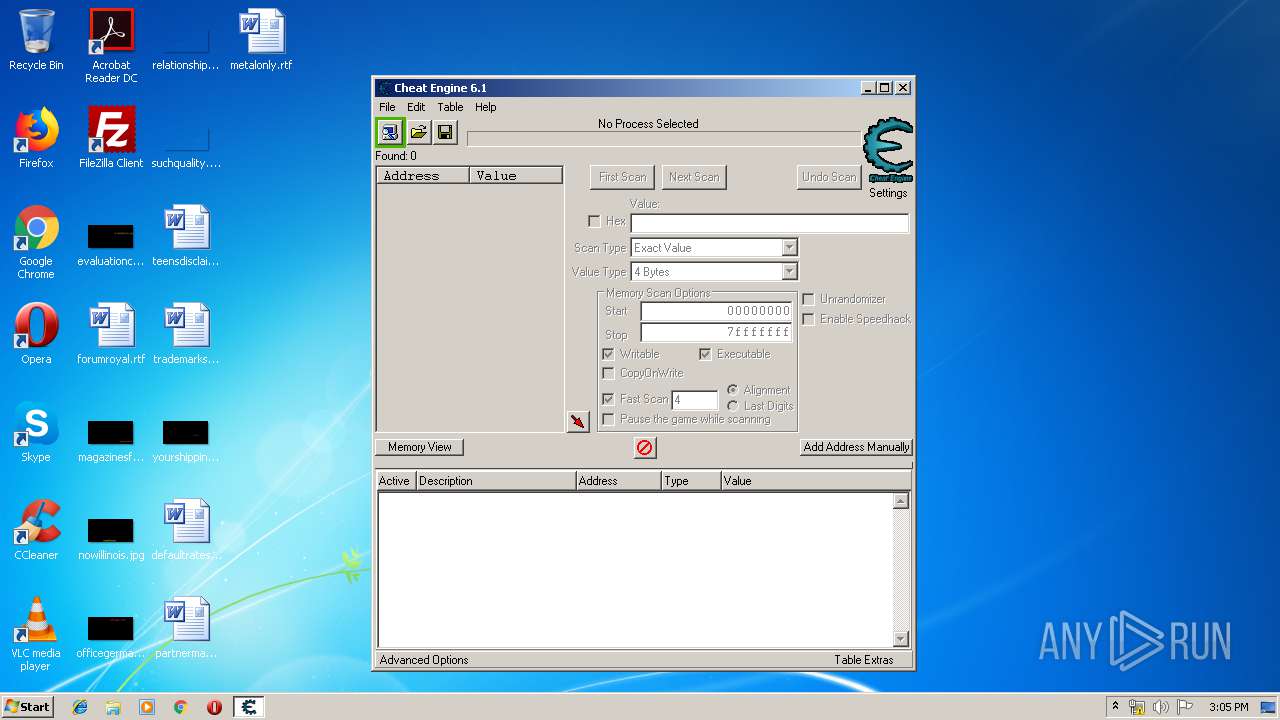Click the Undo Scan button
Viewport: 1280px width, 720px height.
tap(829, 177)
